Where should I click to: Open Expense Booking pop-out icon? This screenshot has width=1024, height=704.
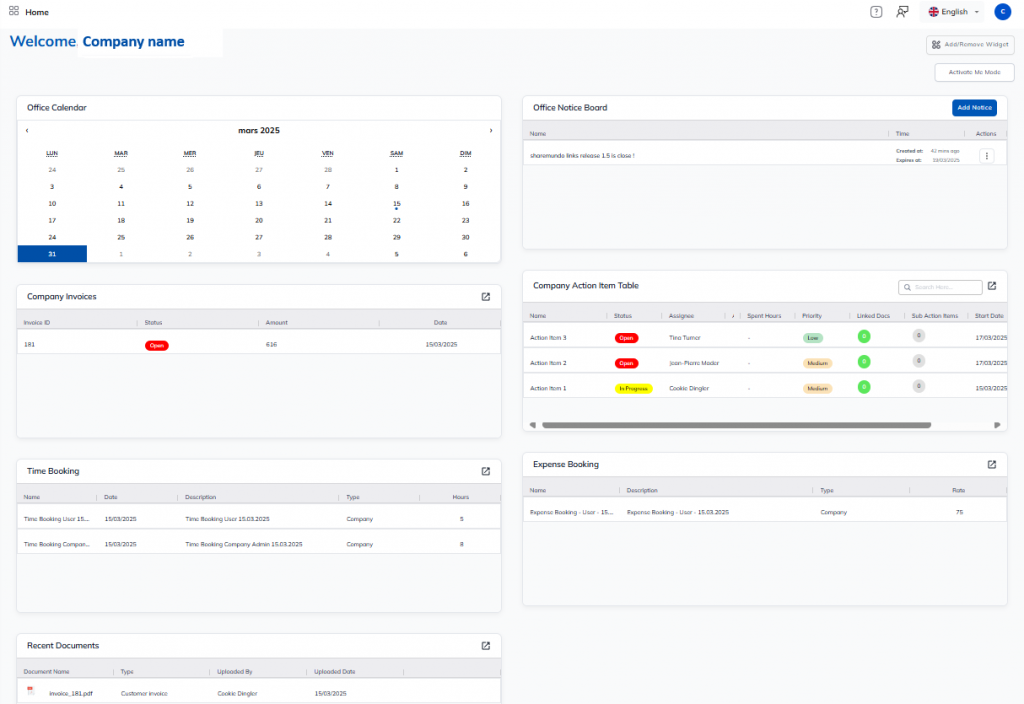coord(992,465)
